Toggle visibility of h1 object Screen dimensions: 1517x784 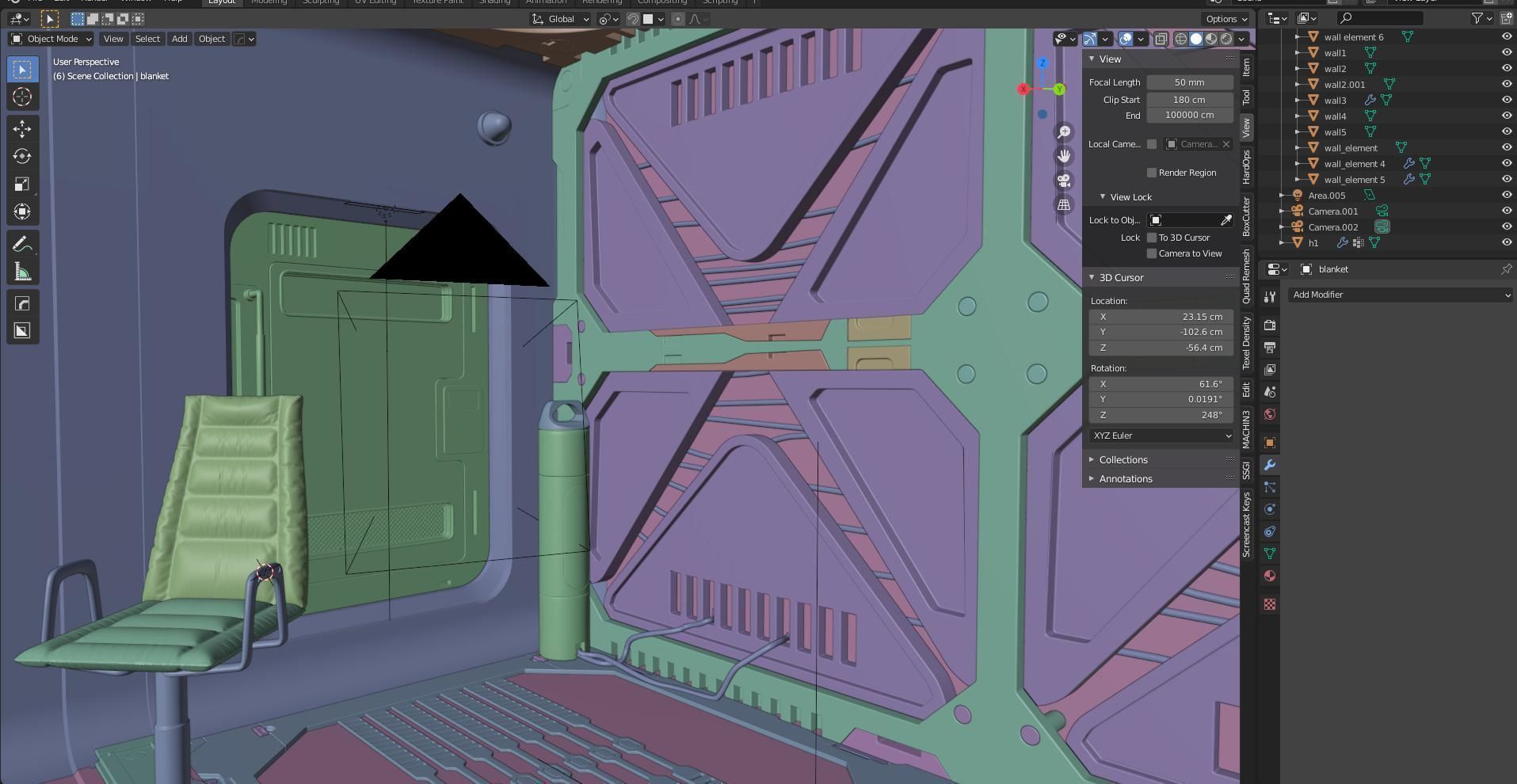1507,243
